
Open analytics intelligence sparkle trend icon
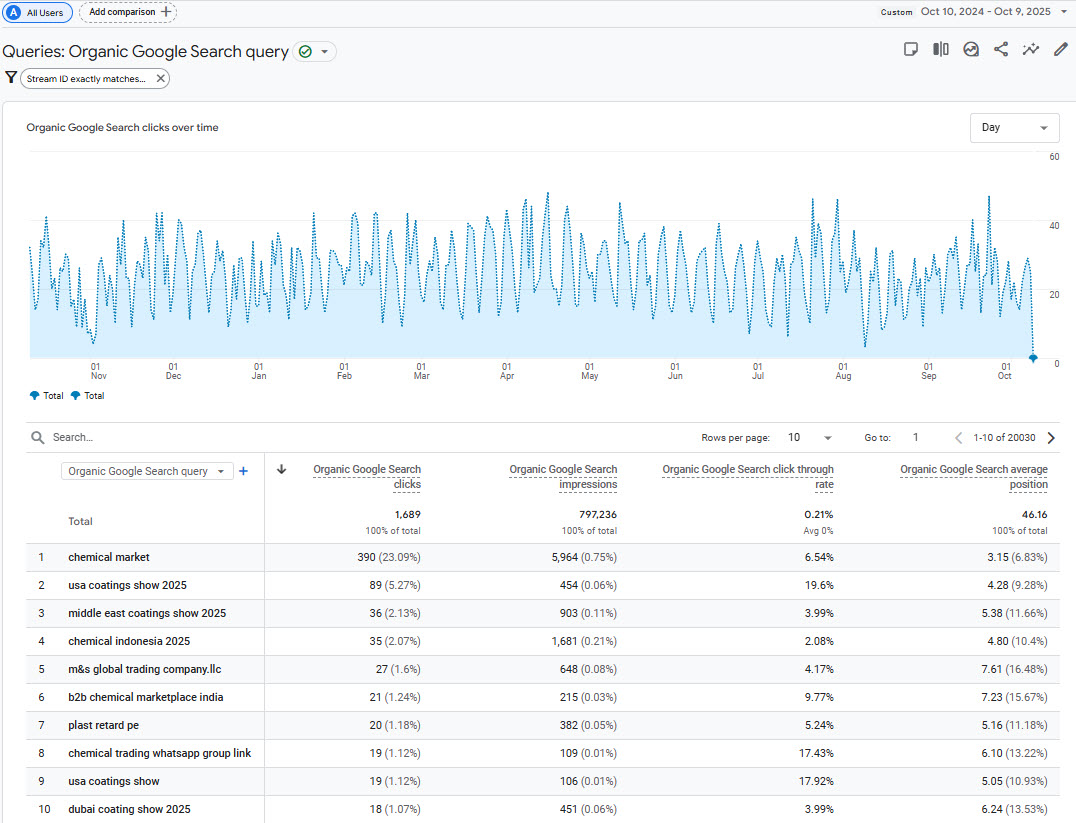point(1031,48)
